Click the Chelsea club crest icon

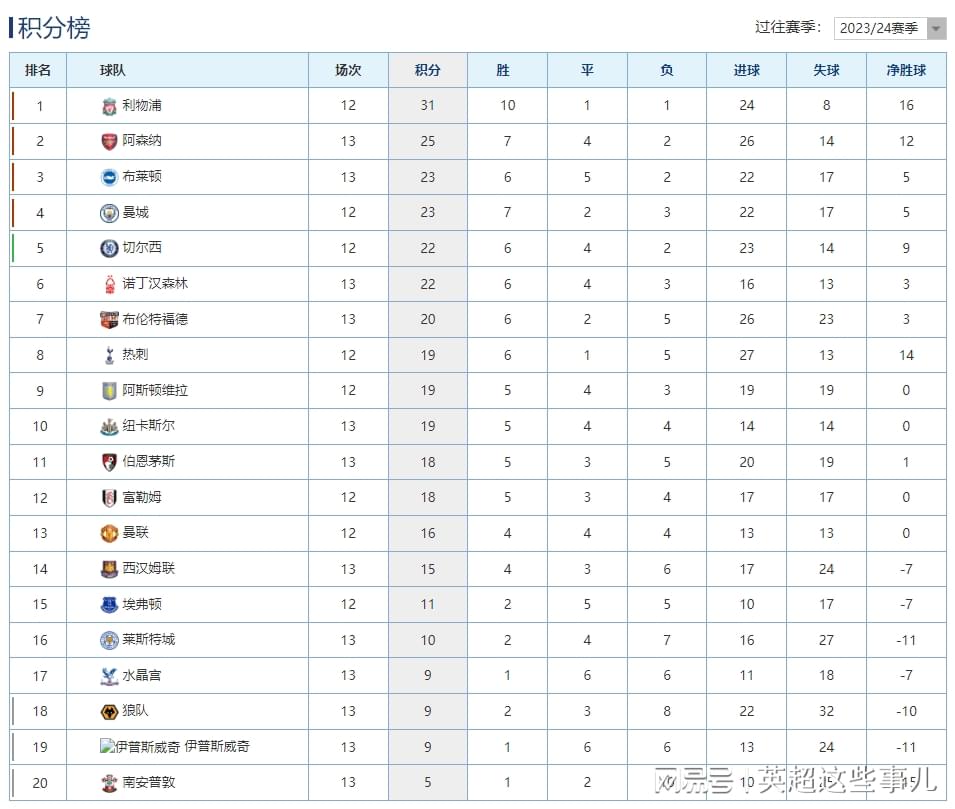[x=109, y=248]
